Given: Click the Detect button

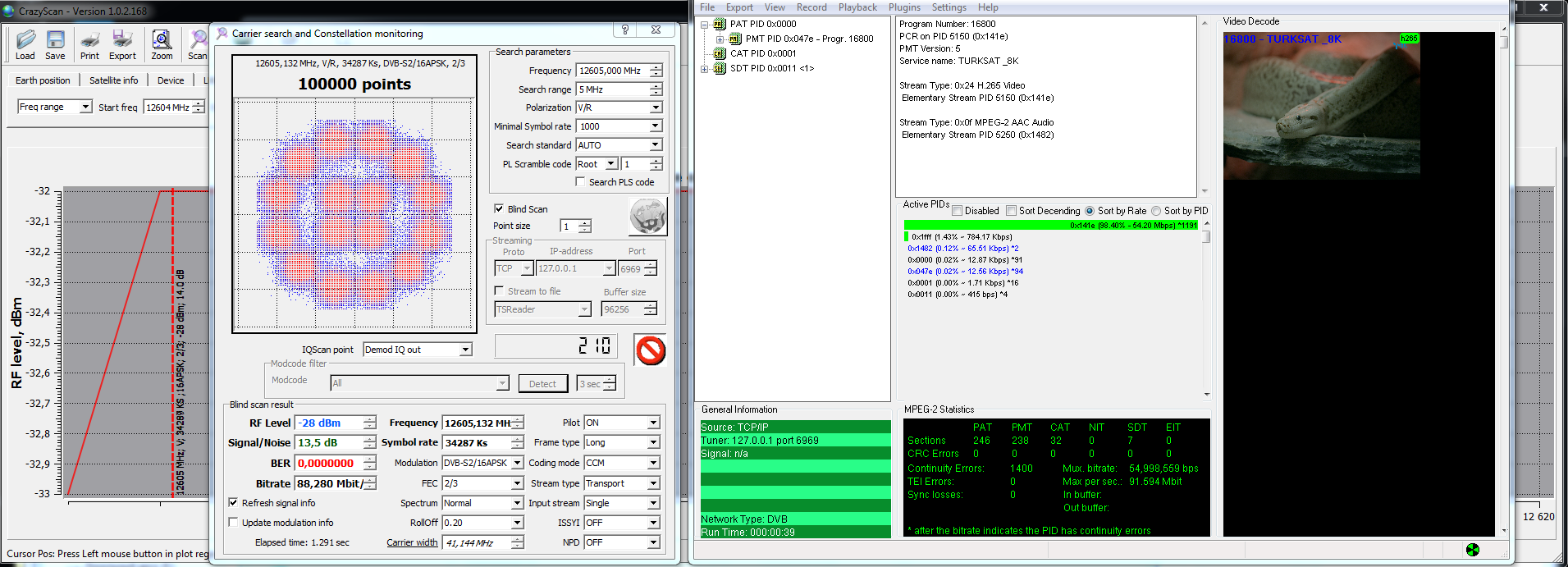Looking at the screenshot, I should click(x=542, y=384).
